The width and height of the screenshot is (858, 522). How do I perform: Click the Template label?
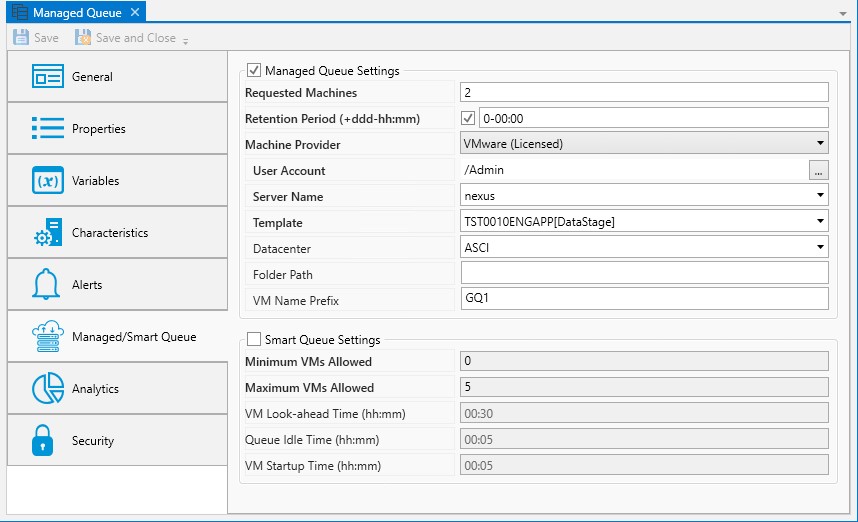[x=277, y=223]
